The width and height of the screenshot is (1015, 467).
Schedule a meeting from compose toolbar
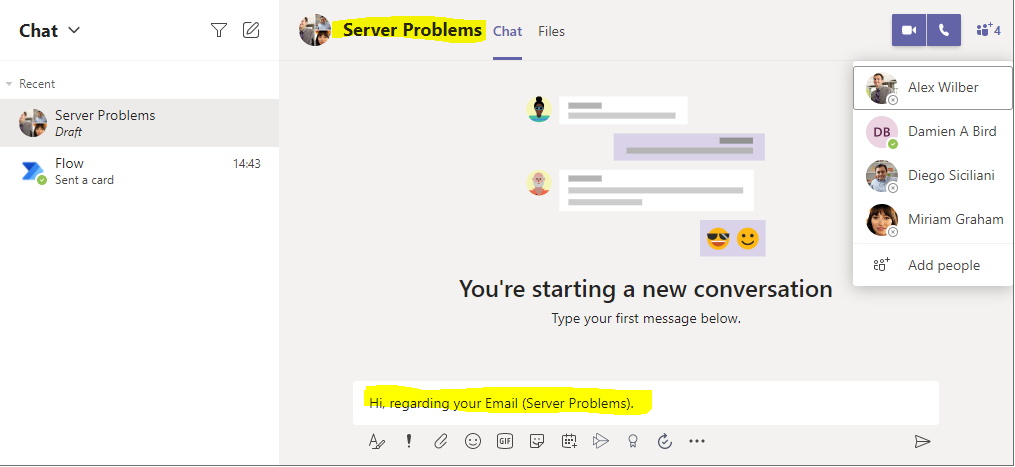(x=569, y=441)
